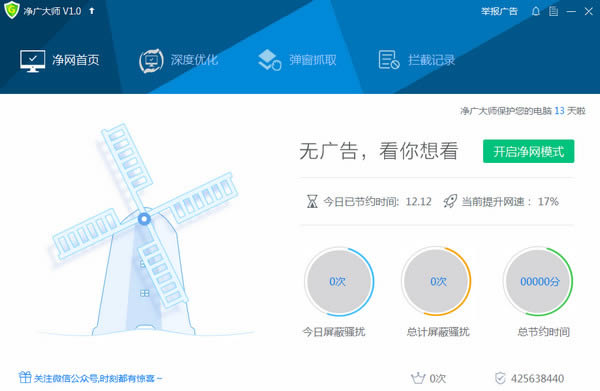Screen dimensions: 600x391
Task: Open the notification bell
Action: (x=536, y=11)
